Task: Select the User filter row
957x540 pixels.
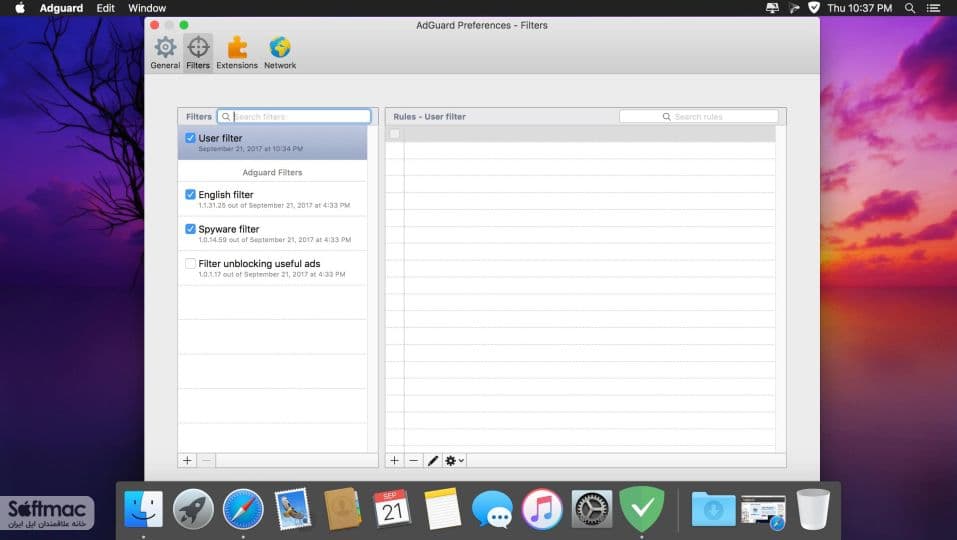Action: (x=272, y=143)
